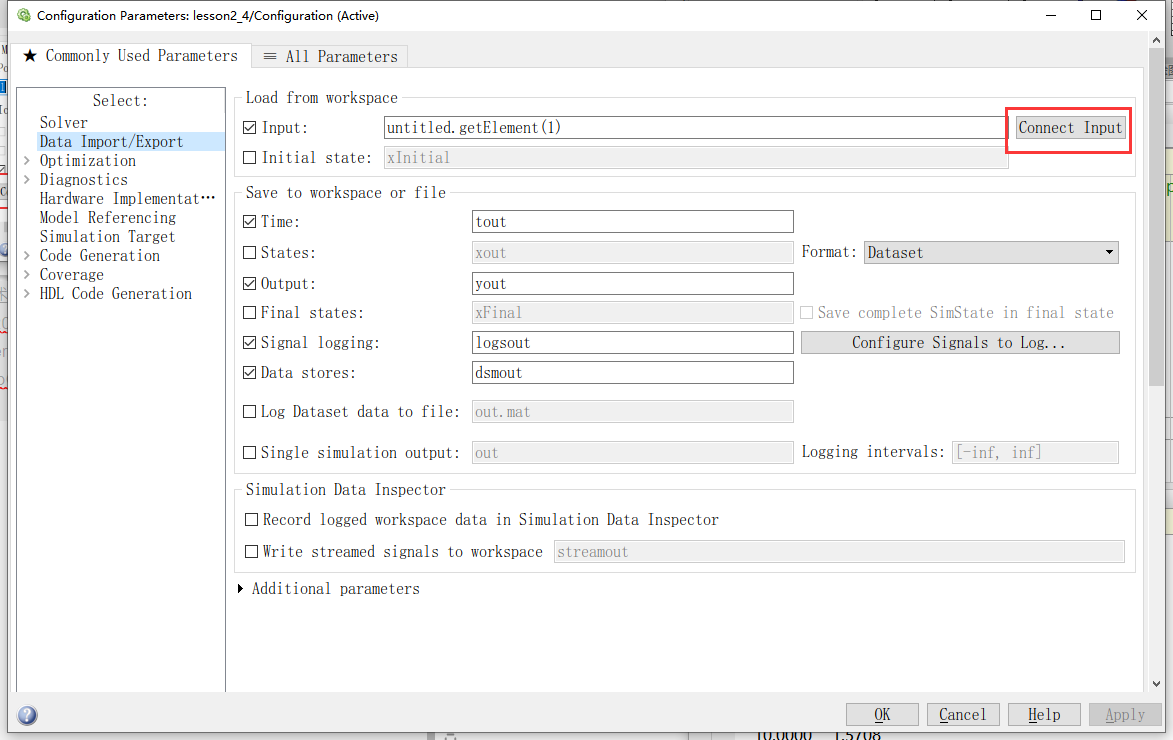The height and width of the screenshot is (740, 1173).
Task: Uncheck the Output checkbox
Action: point(250,283)
